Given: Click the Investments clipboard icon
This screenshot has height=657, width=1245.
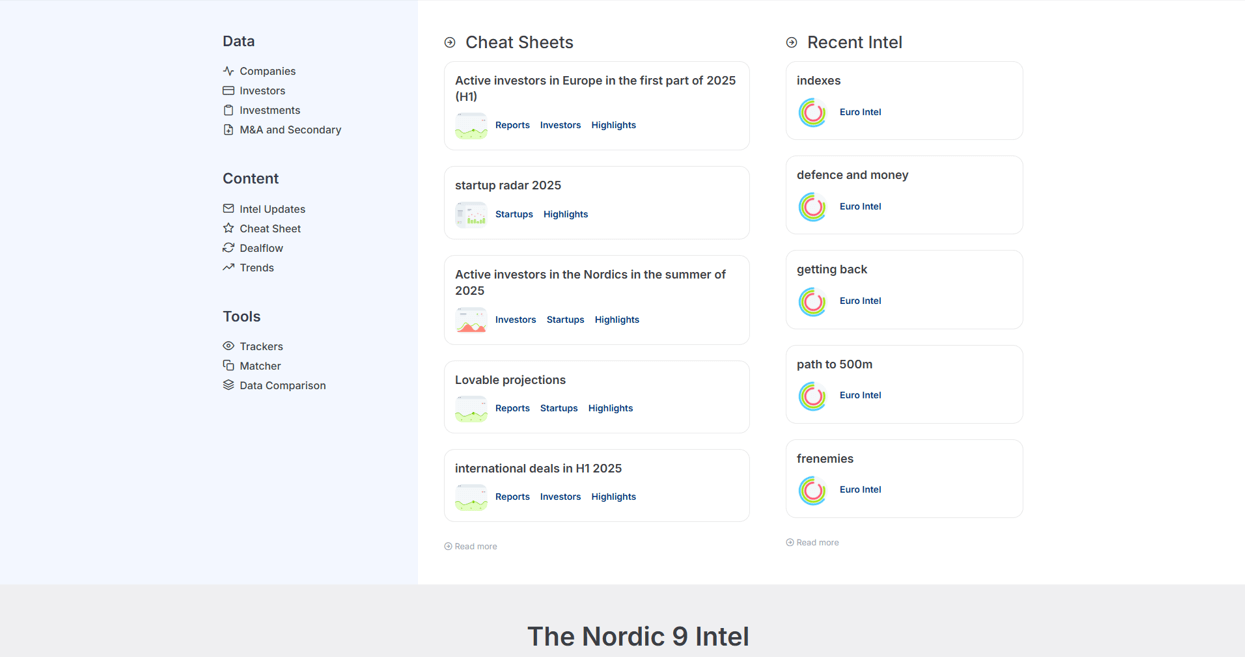Looking at the screenshot, I should coord(228,110).
